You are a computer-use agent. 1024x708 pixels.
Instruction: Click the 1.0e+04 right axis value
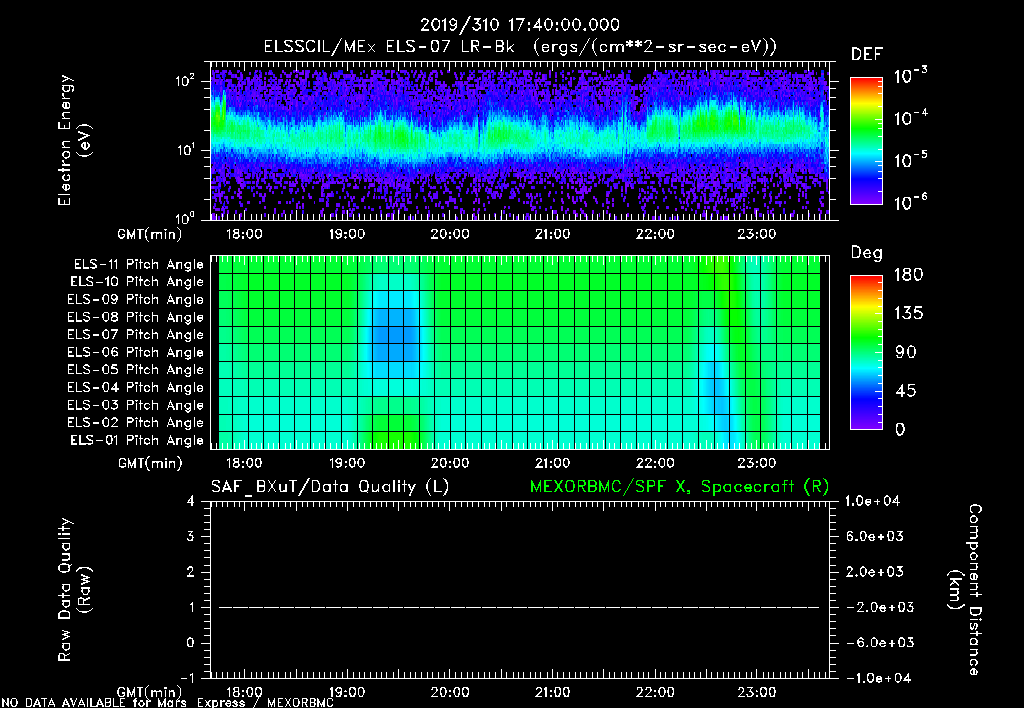[x=872, y=501]
